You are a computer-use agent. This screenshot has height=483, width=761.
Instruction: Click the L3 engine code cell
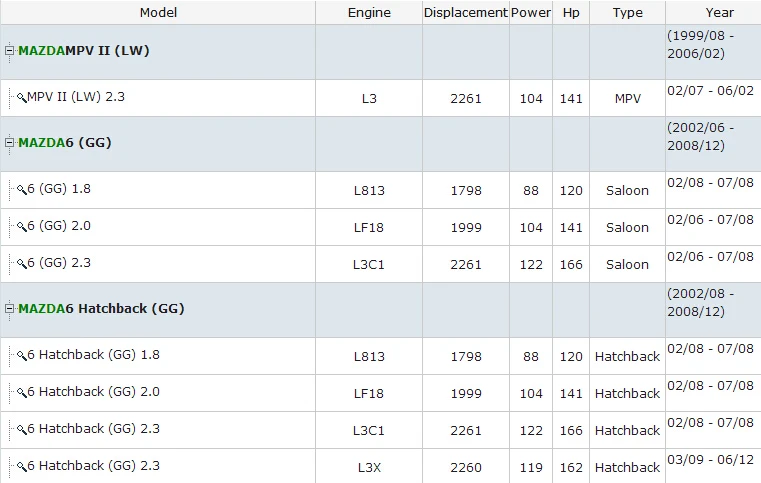(x=369, y=99)
